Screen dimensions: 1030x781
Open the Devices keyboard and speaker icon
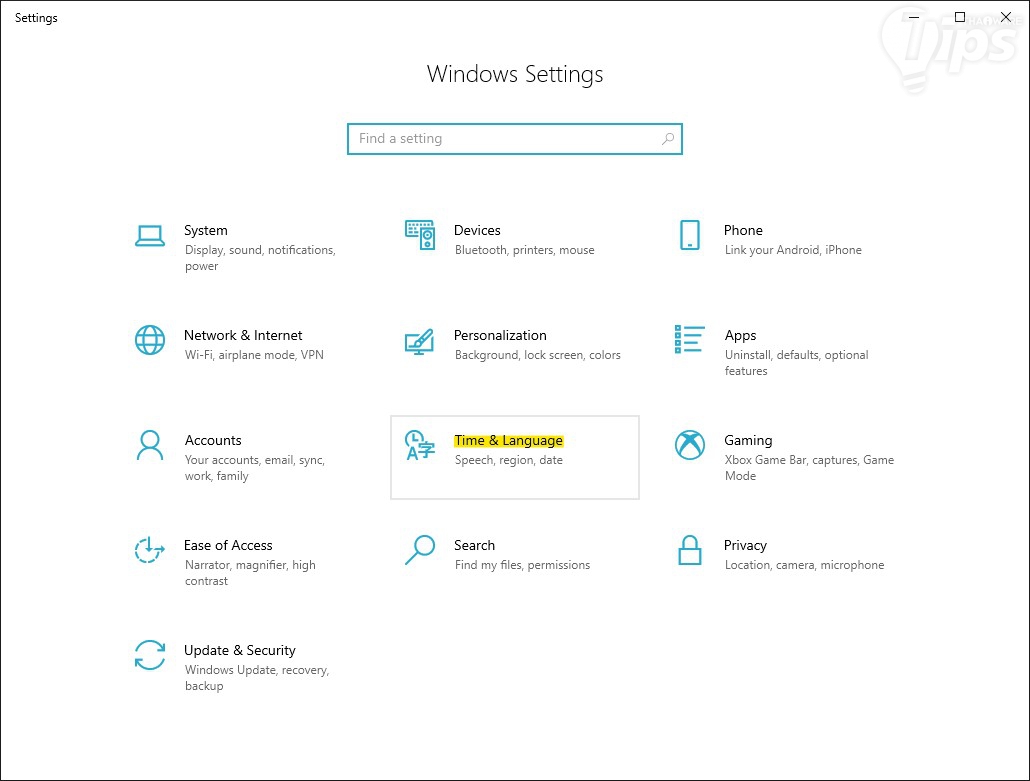pos(420,235)
